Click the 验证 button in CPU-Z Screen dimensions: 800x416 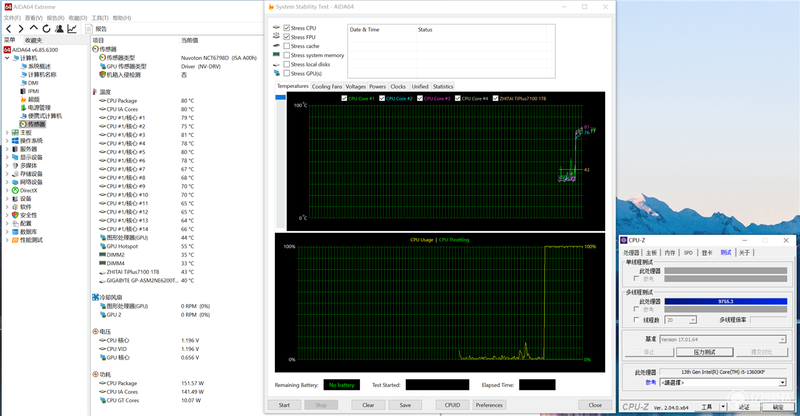pos(744,407)
